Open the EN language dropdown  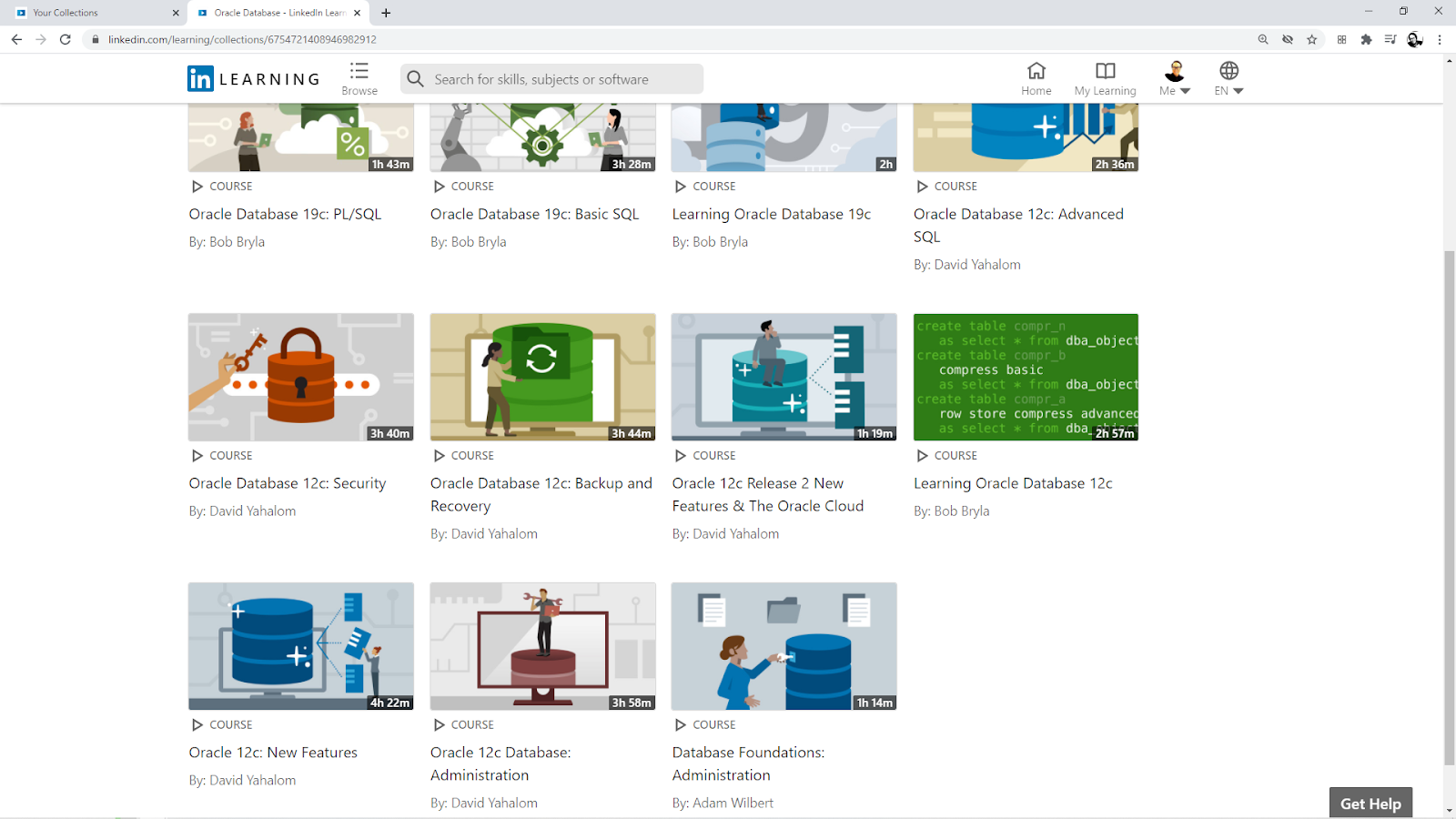[x=1228, y=78]
